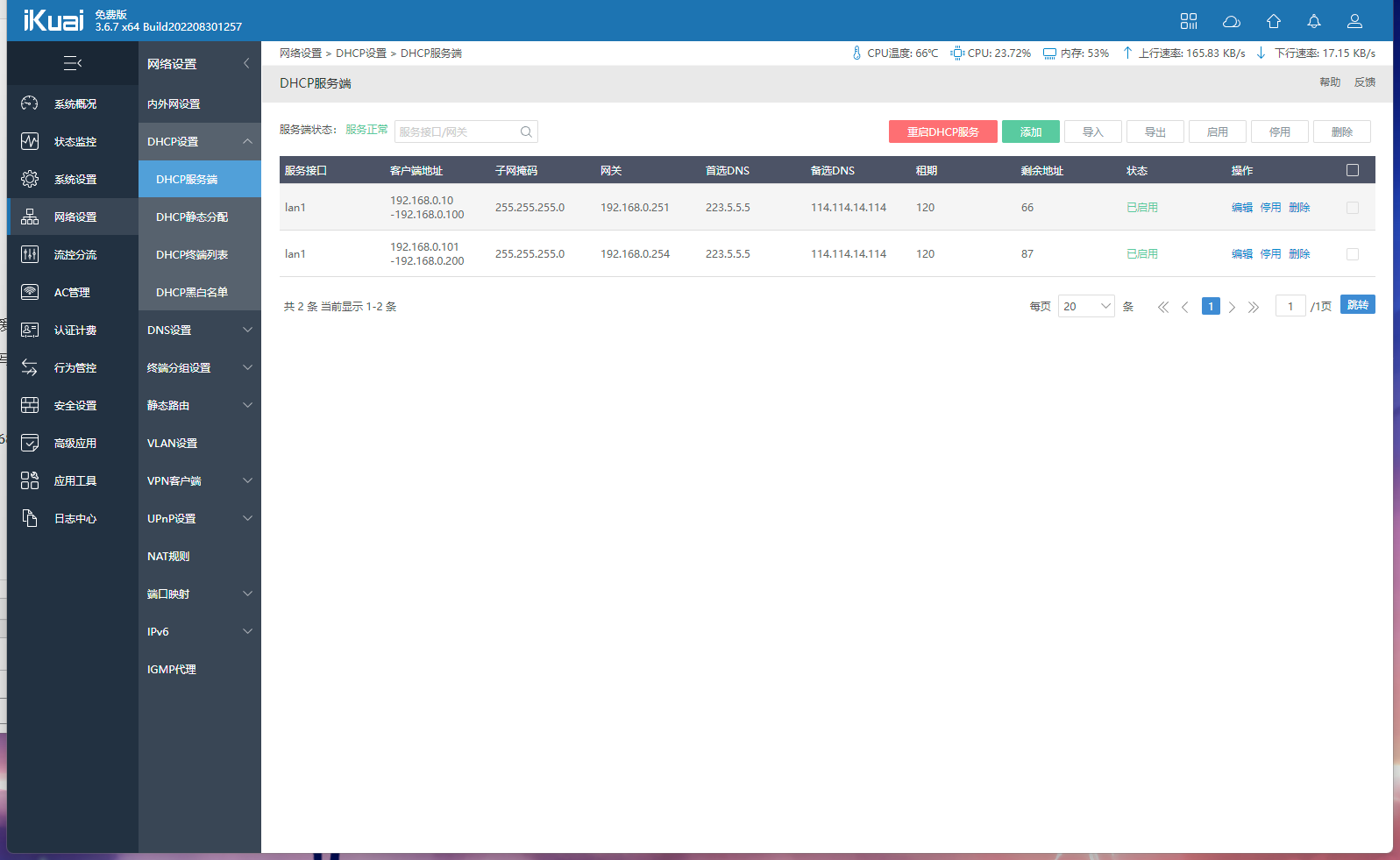Disable the row with gateway 192.168.0.254
Screen dimensions: 1400x860
coord(1270,254)
